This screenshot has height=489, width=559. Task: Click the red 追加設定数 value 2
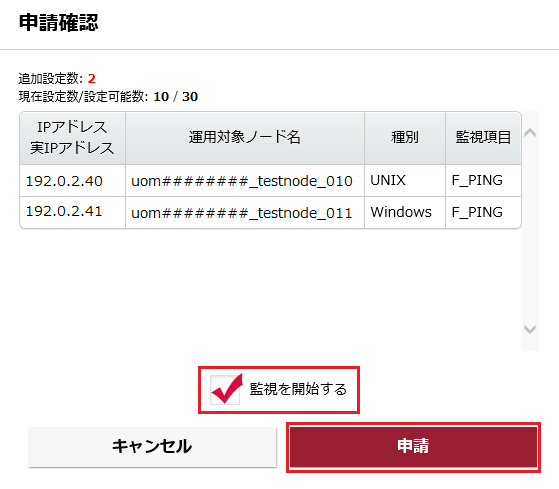tap(92, 79)
